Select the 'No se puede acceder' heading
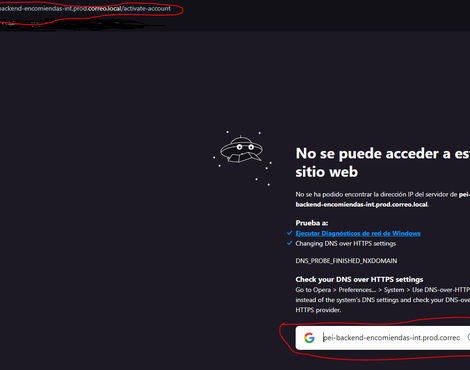Image resolution: width=470 pixels, height=370 pixels. [x=383, y=163]
